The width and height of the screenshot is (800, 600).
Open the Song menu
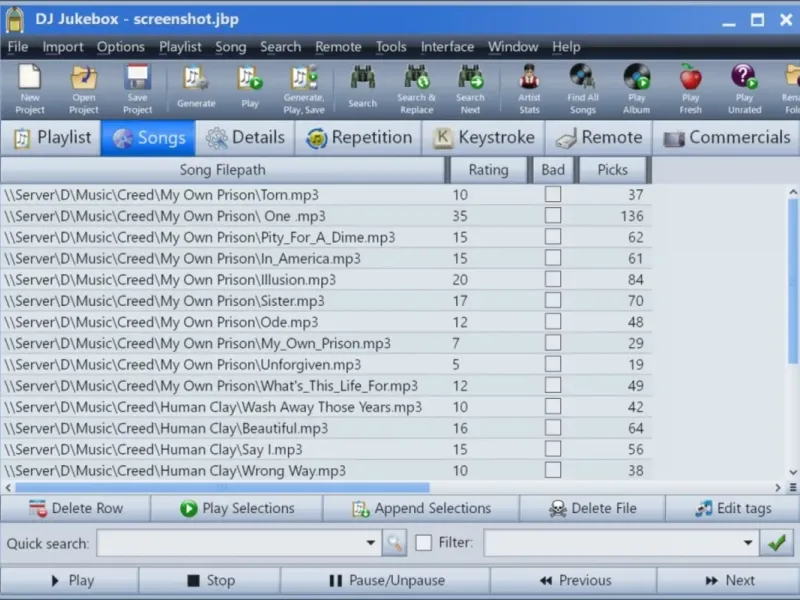[x=231, y=47]
